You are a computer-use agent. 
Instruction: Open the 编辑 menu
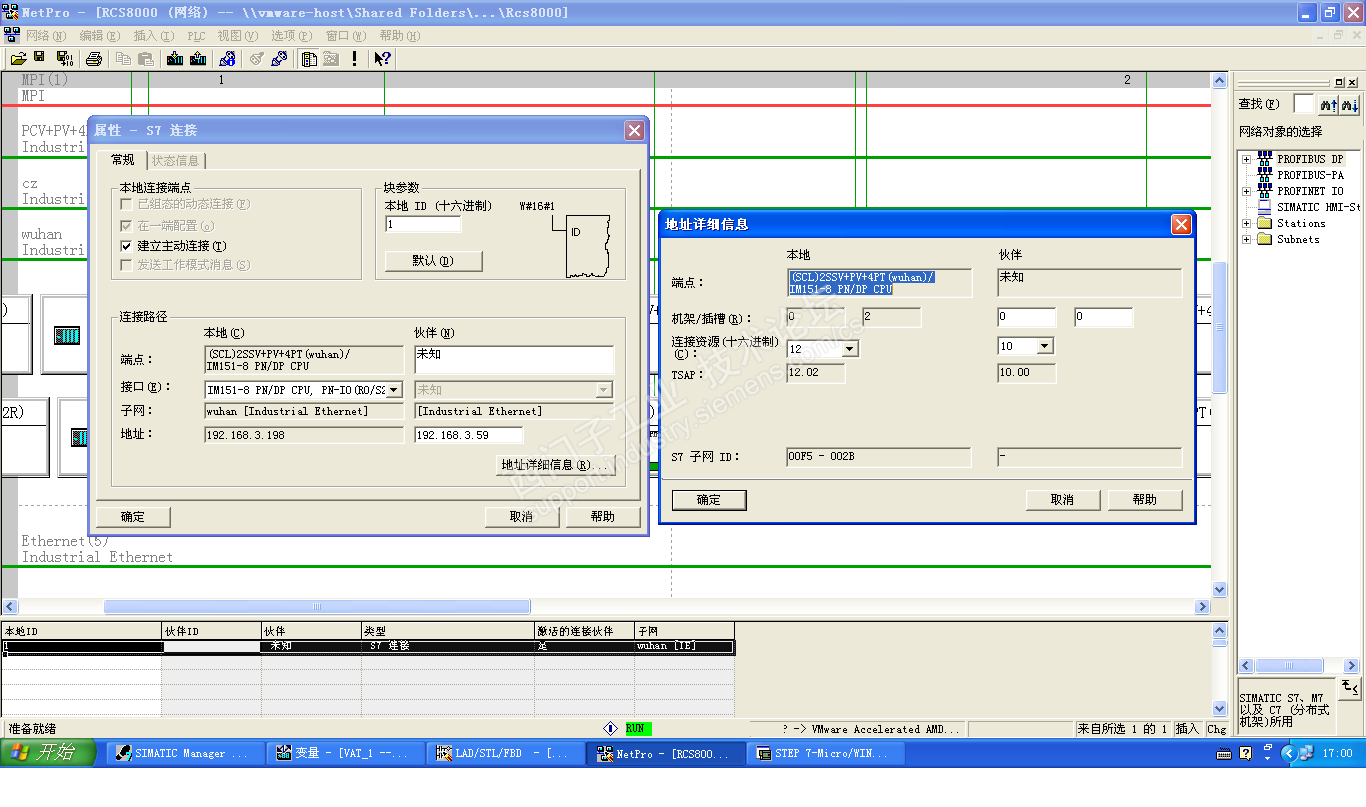click(x=99, y=35)
